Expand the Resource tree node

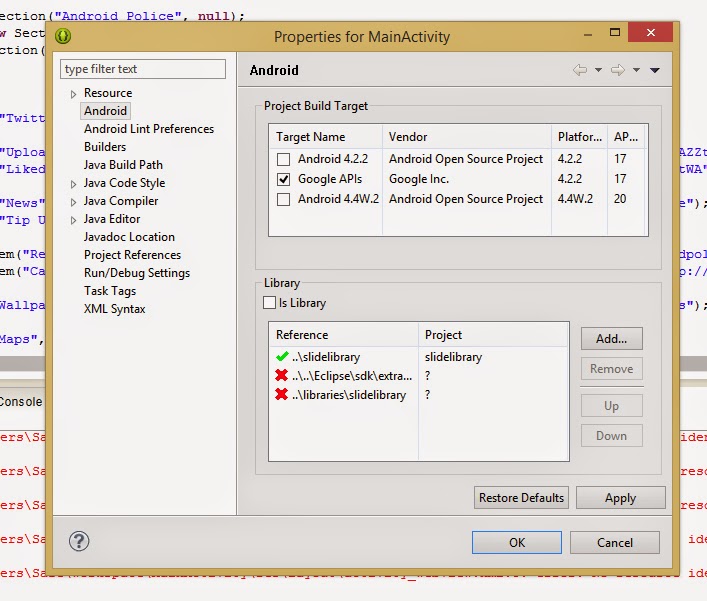[73, 94]
